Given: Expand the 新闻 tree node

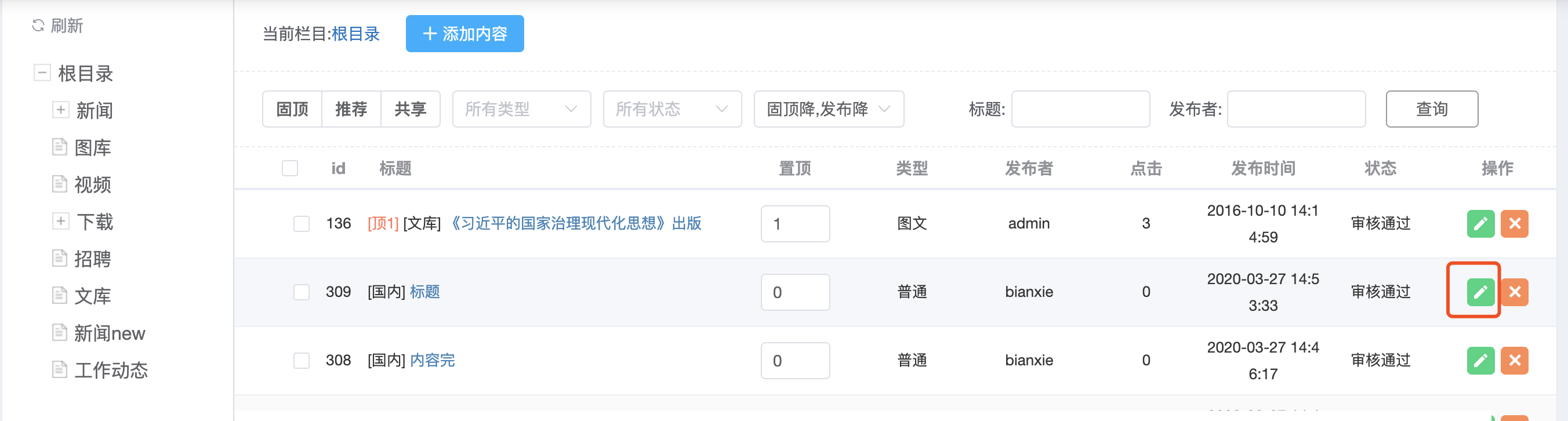Looking at the screenshot, I should (x=60, y=110).
